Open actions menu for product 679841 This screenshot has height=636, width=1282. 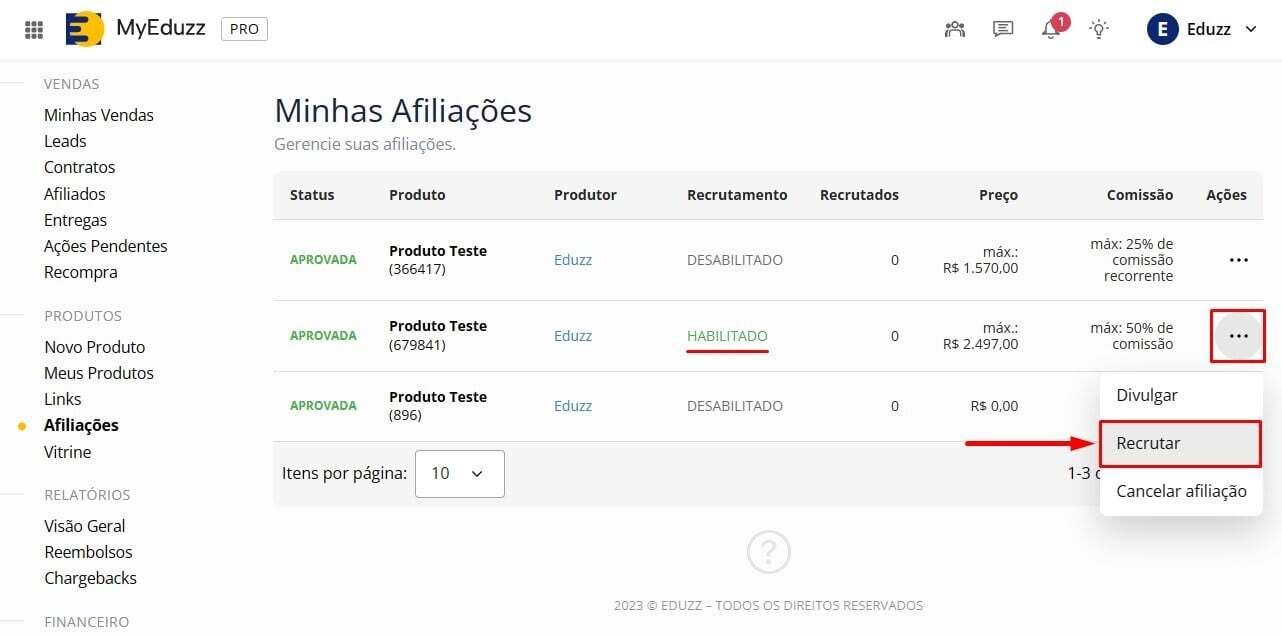pyautogui.click(x=1238, y=336)
